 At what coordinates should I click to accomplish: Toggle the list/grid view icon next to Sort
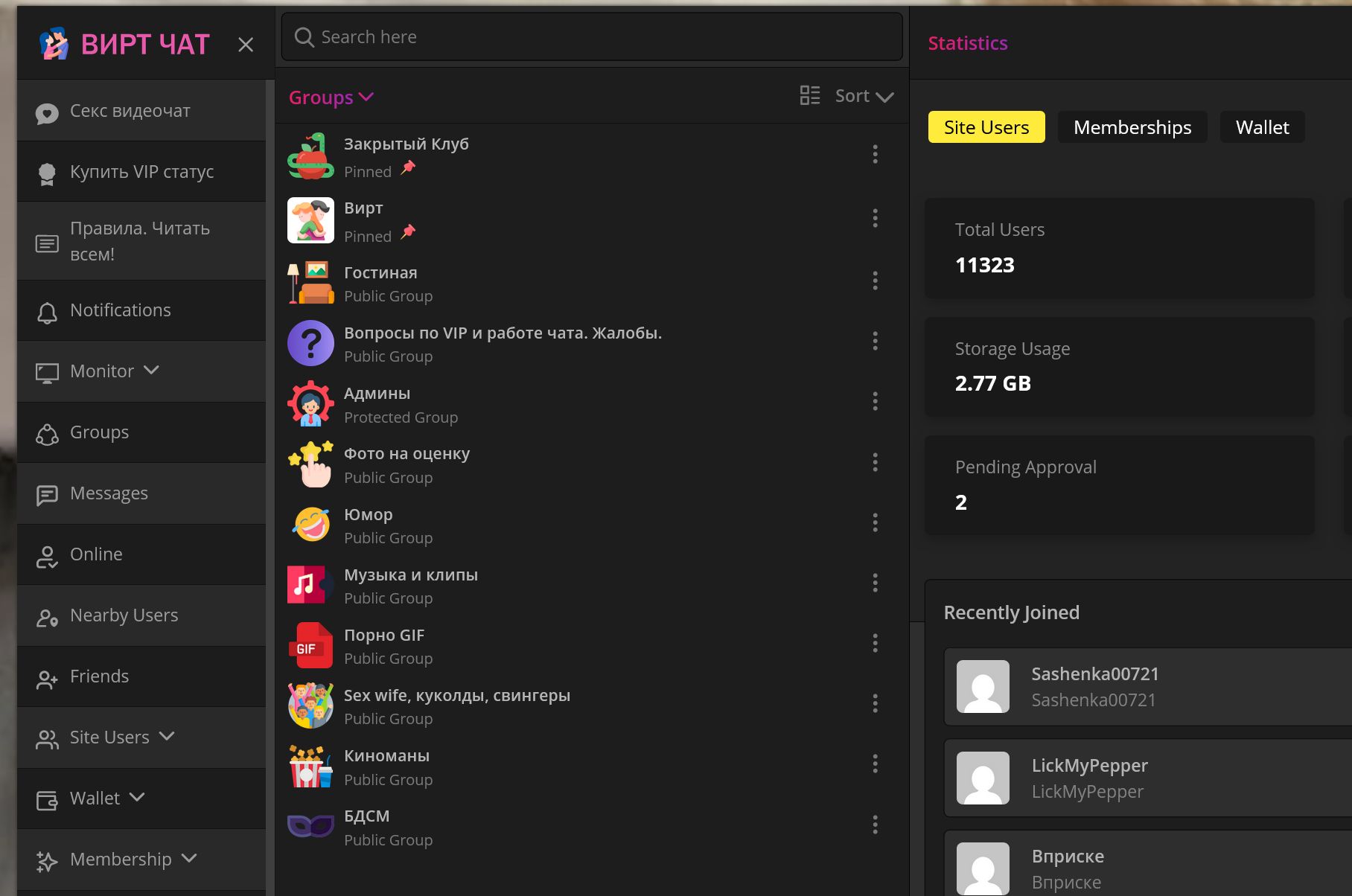[810, 95]
